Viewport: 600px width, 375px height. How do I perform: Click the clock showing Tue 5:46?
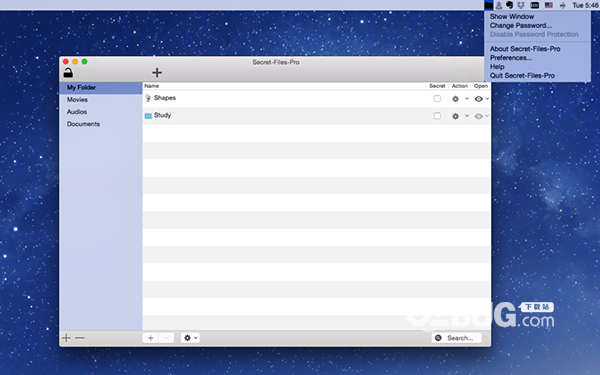(585, 5)
